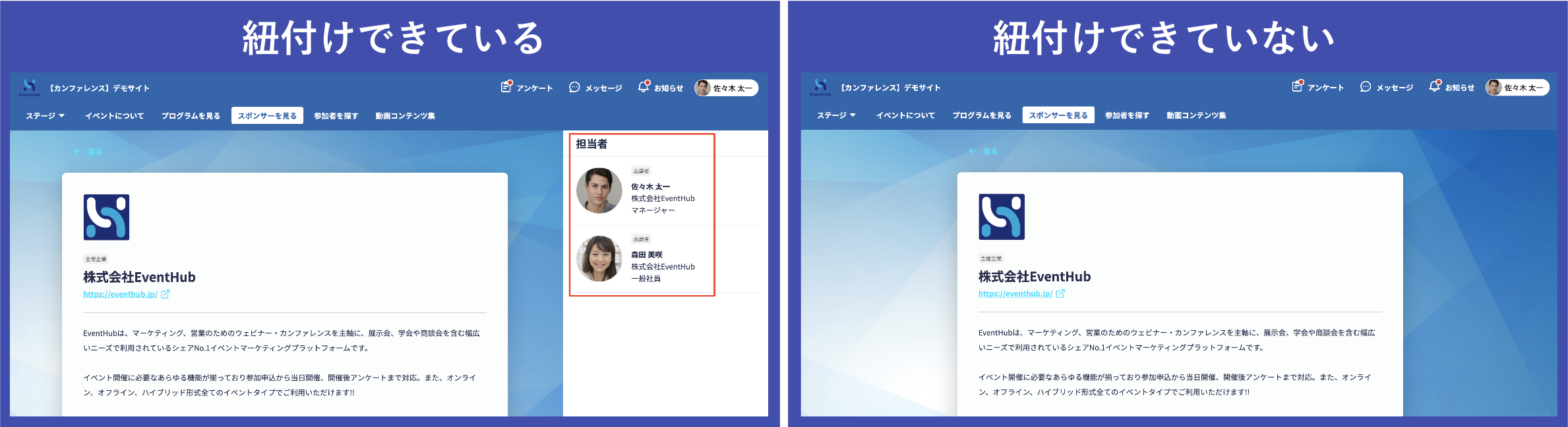Open 参加者を探す tab in left screenshot
The image size is (1568, 427).
click(336, 116)
